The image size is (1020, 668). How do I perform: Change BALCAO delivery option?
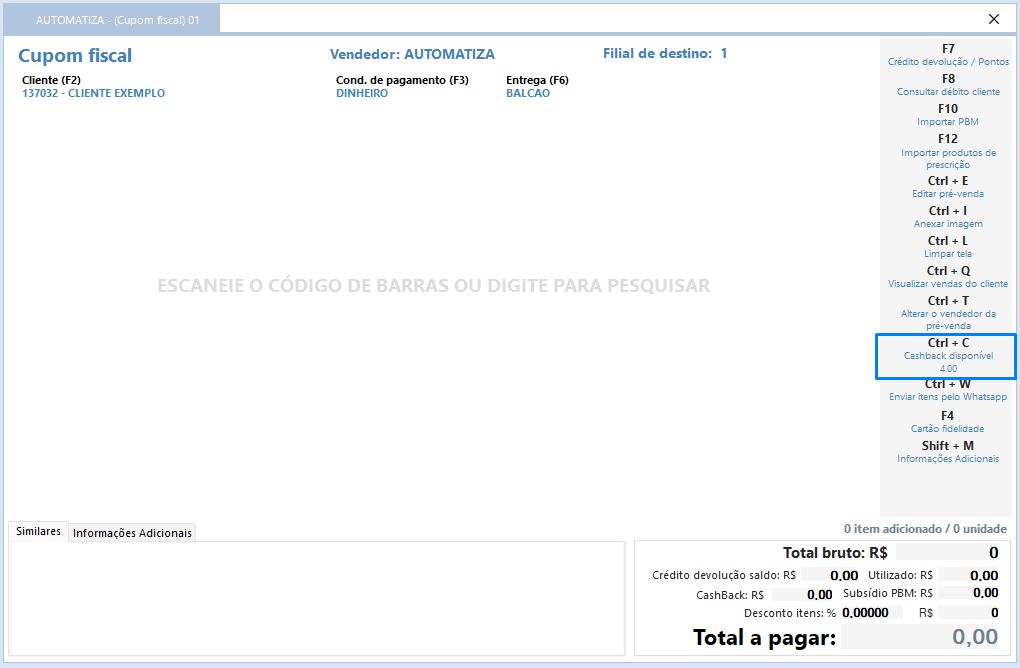pyautogui.click(x=528, y=94)
